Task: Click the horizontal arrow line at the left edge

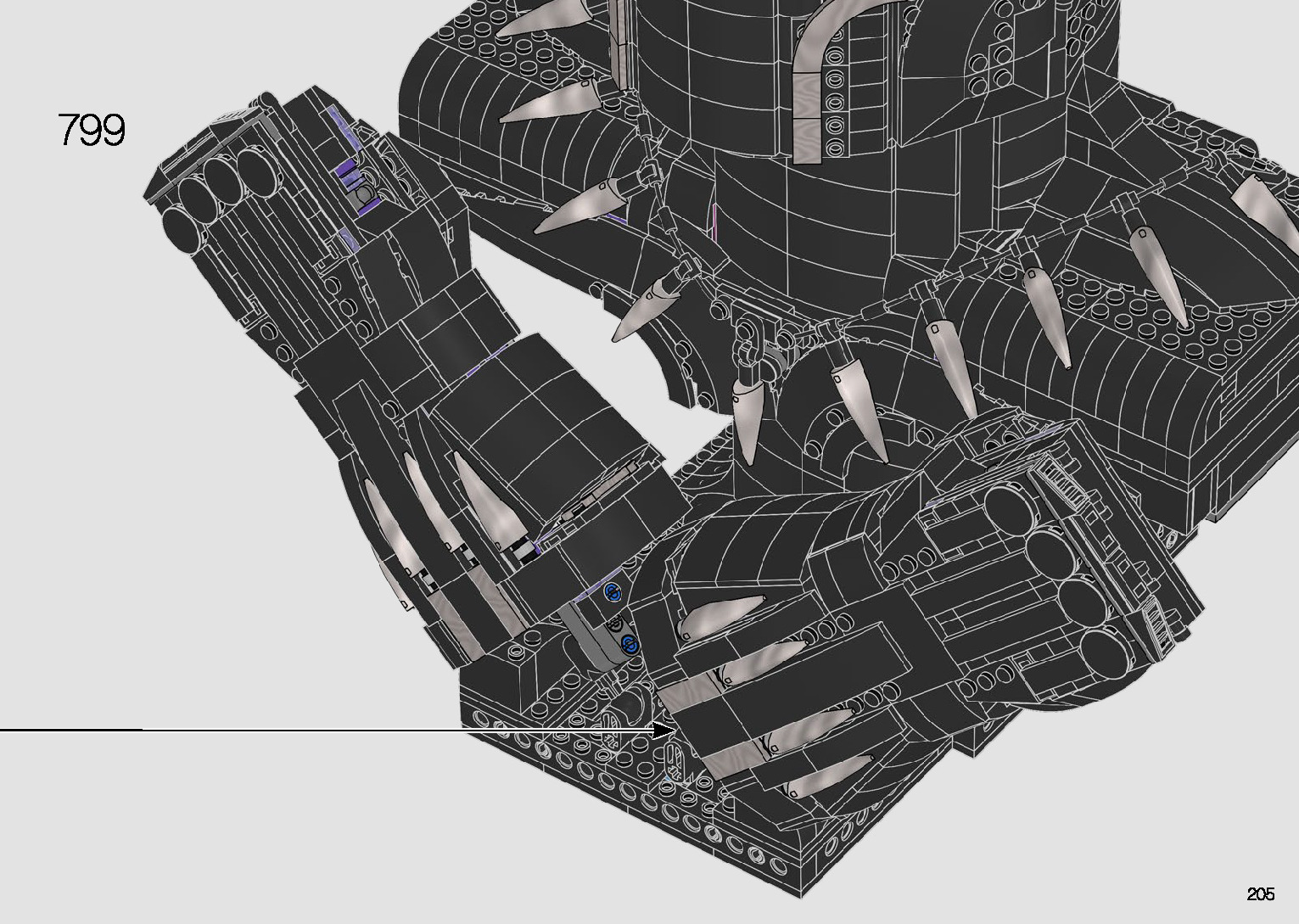Action: (x=68, y=730)
